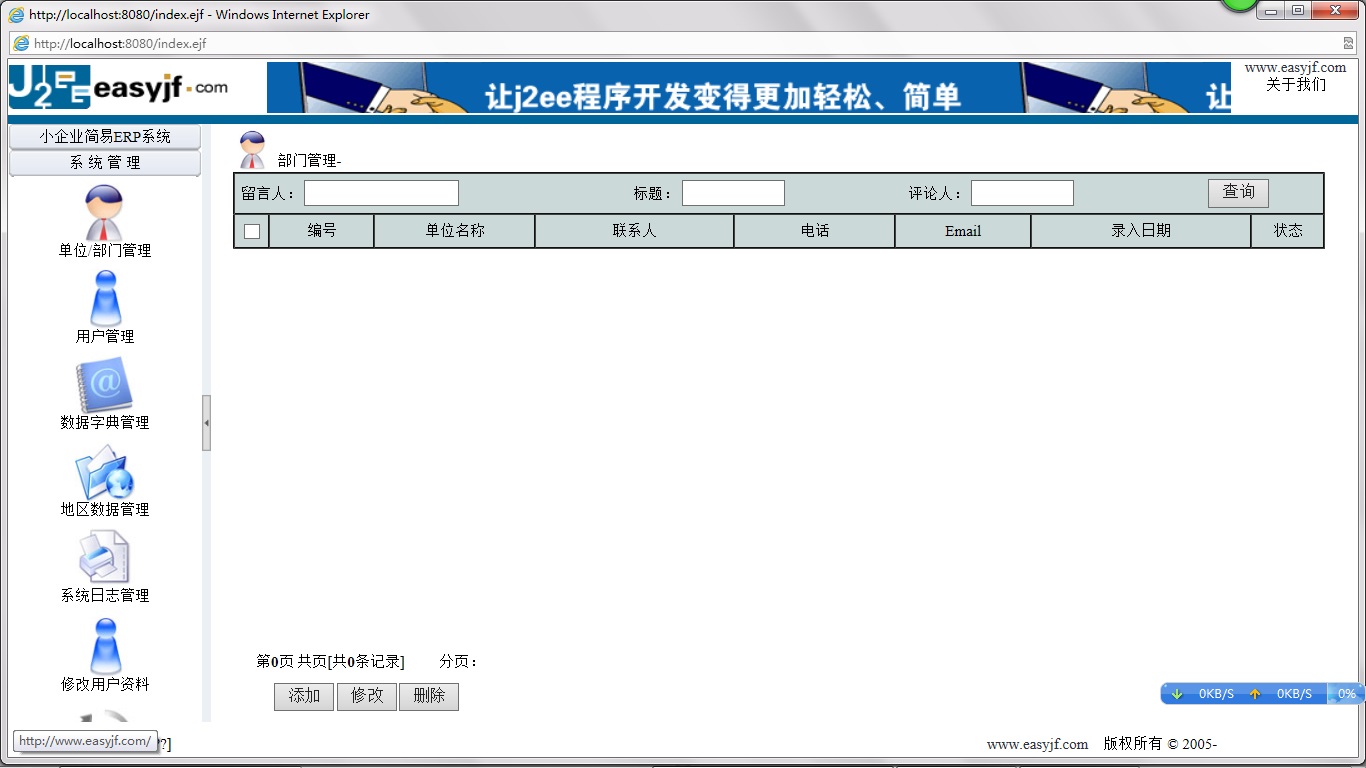The image size is (1366, 768).
Task: Click the 版权所有 © 2005 footer text
Action: click(1160, 744)
